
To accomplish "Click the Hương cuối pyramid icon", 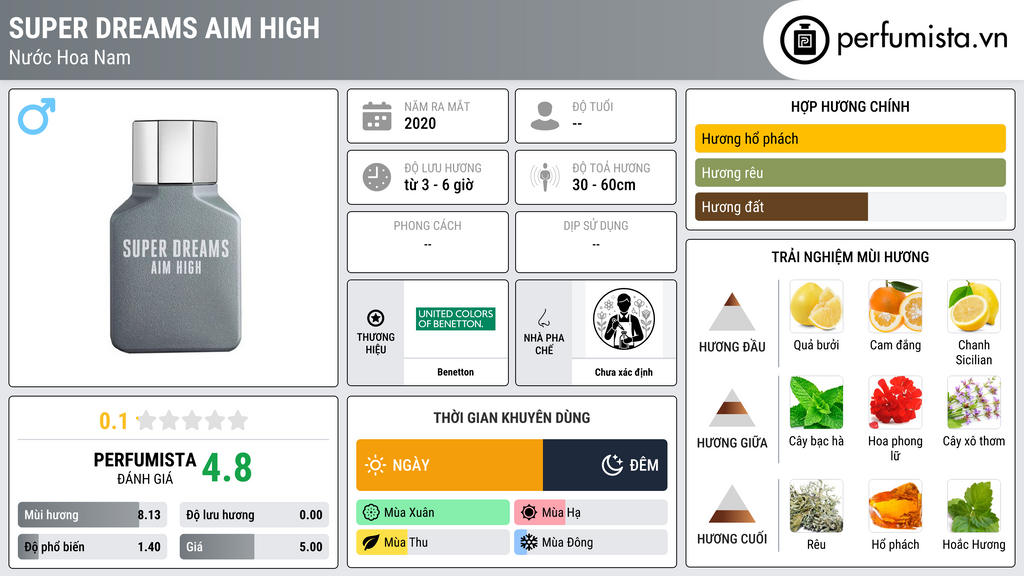I will [732, 504].
